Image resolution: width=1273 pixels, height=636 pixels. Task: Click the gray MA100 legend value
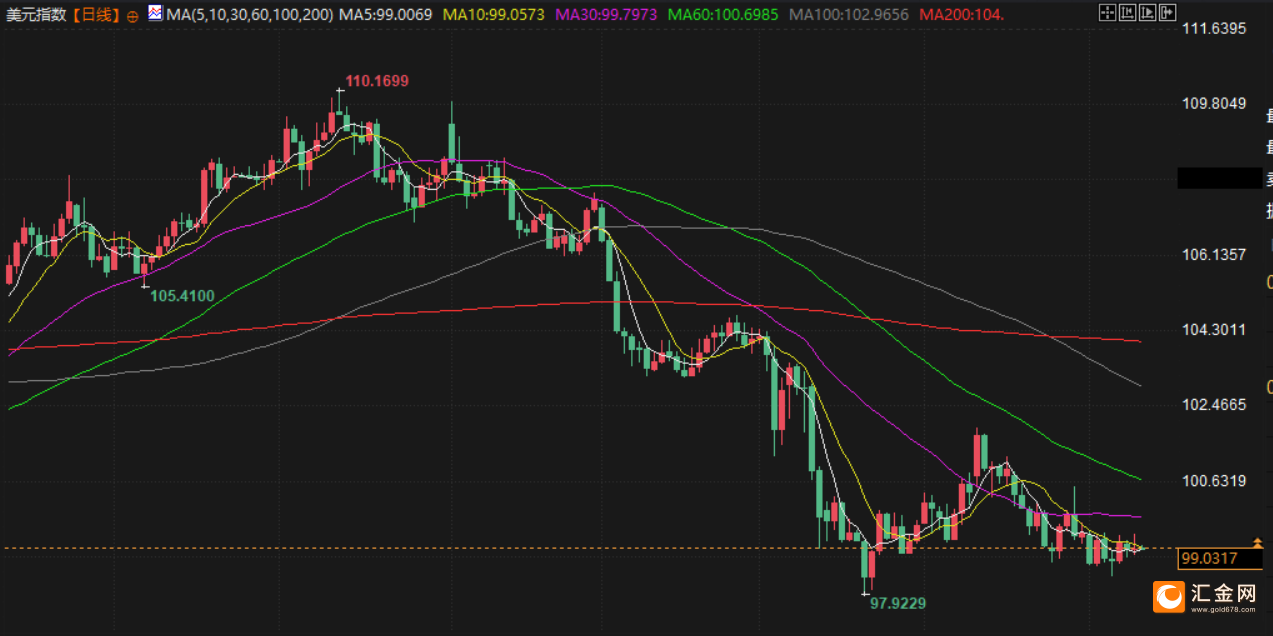(849, 14)
